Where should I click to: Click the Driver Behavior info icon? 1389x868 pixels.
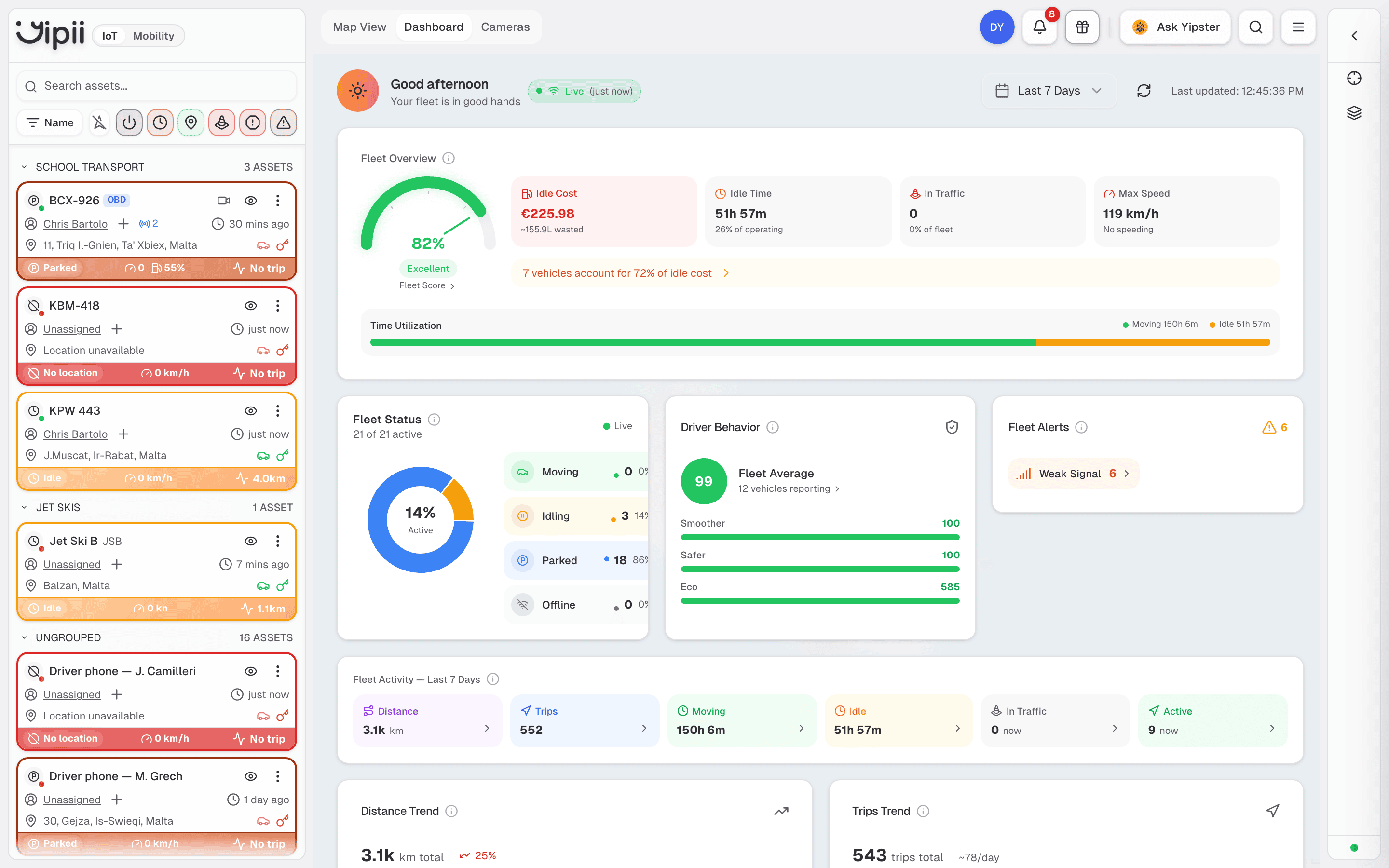pyautogui.click(x=773, y=427)
